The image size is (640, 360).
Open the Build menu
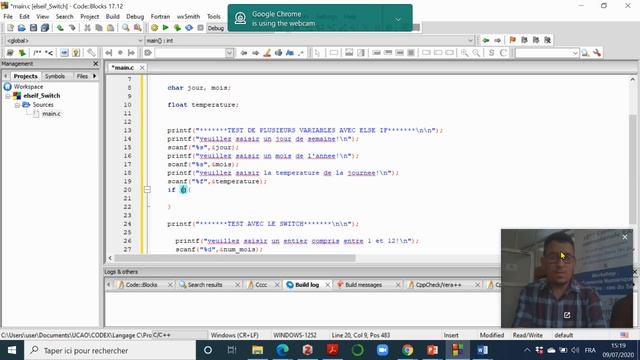(x=113, y=16)
